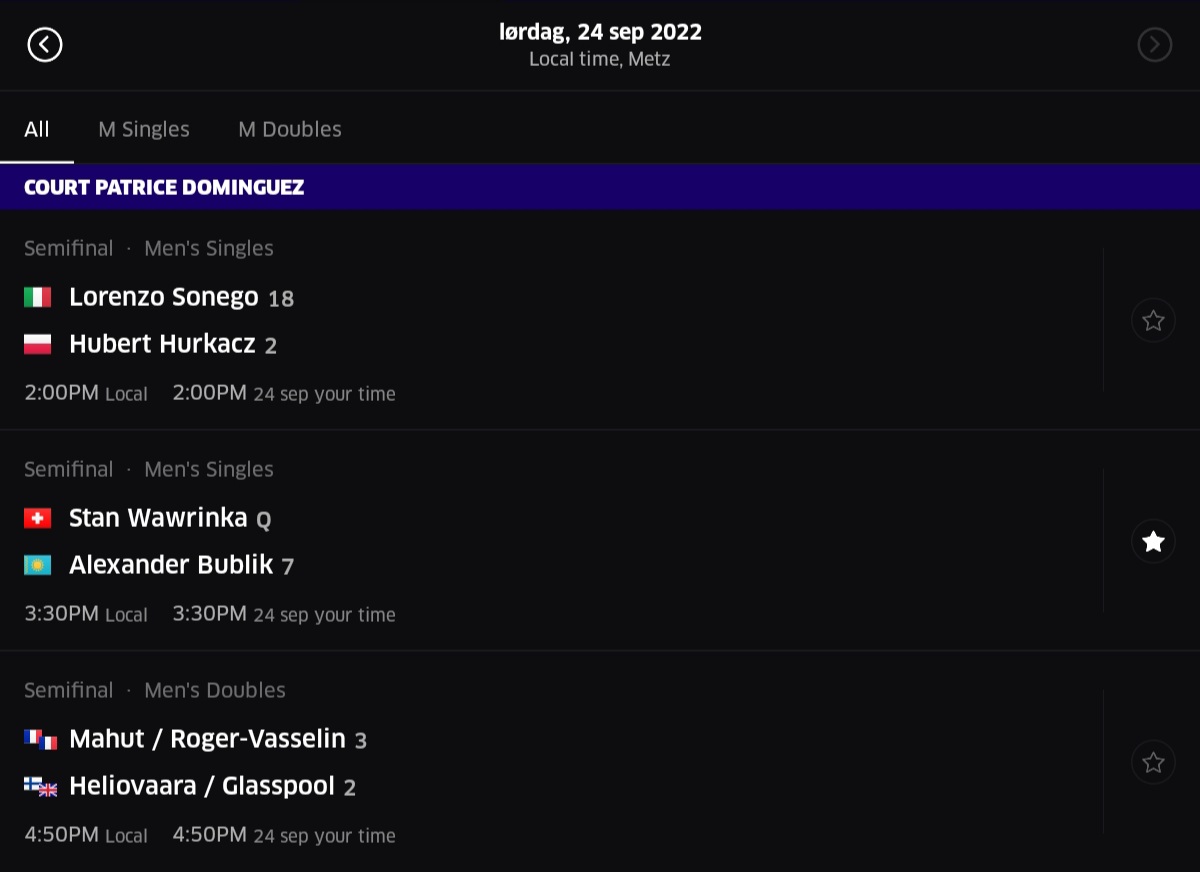Star the Mahut / Roger-Vasselin doubles match

click(1153, 762)
